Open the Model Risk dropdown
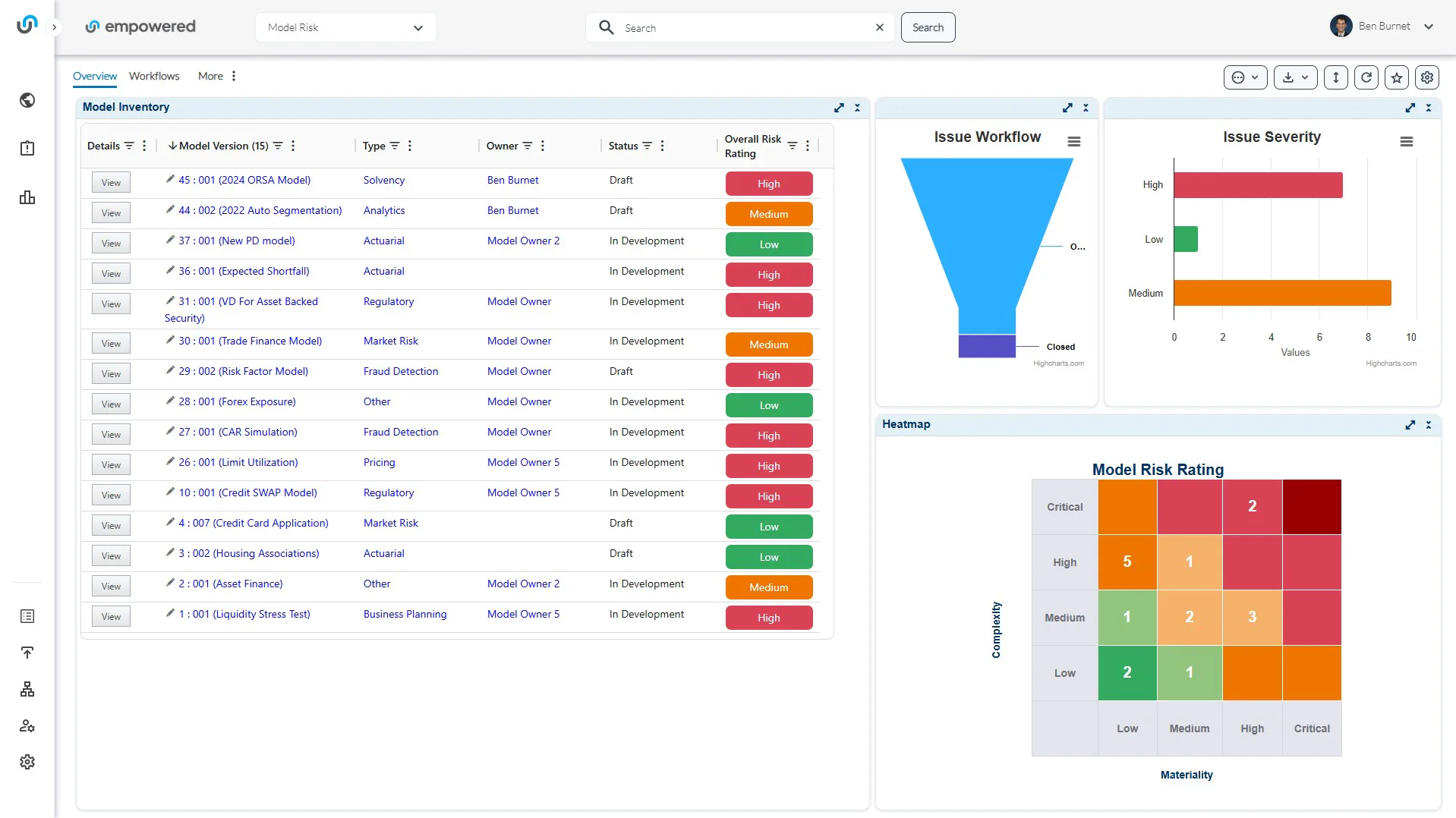The height and width of the screenshot is (818, 1456). [x=346, y=27]
